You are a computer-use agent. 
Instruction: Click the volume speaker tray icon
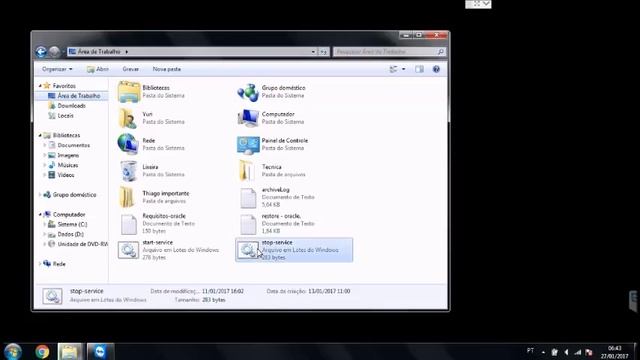click(x=566, y=352)
